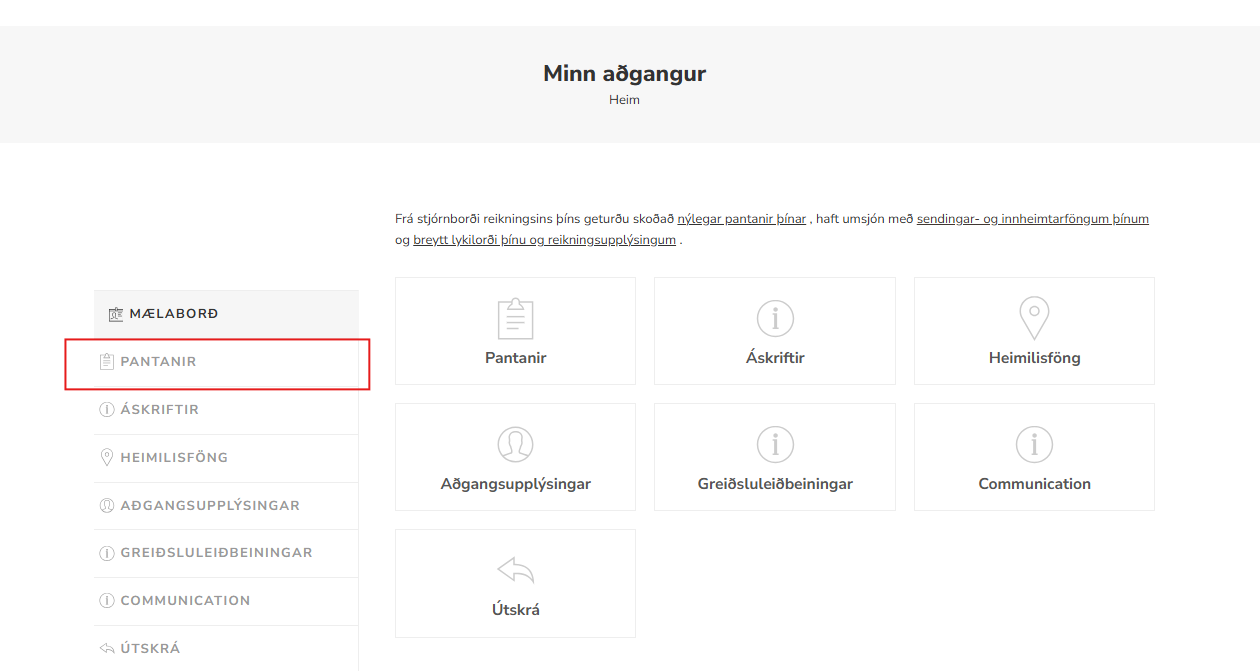Viewport: 1260px width, 671px height.
Task: Click the user icon in Aðgangsupplýsingar tile
Action: pos(515,445)
